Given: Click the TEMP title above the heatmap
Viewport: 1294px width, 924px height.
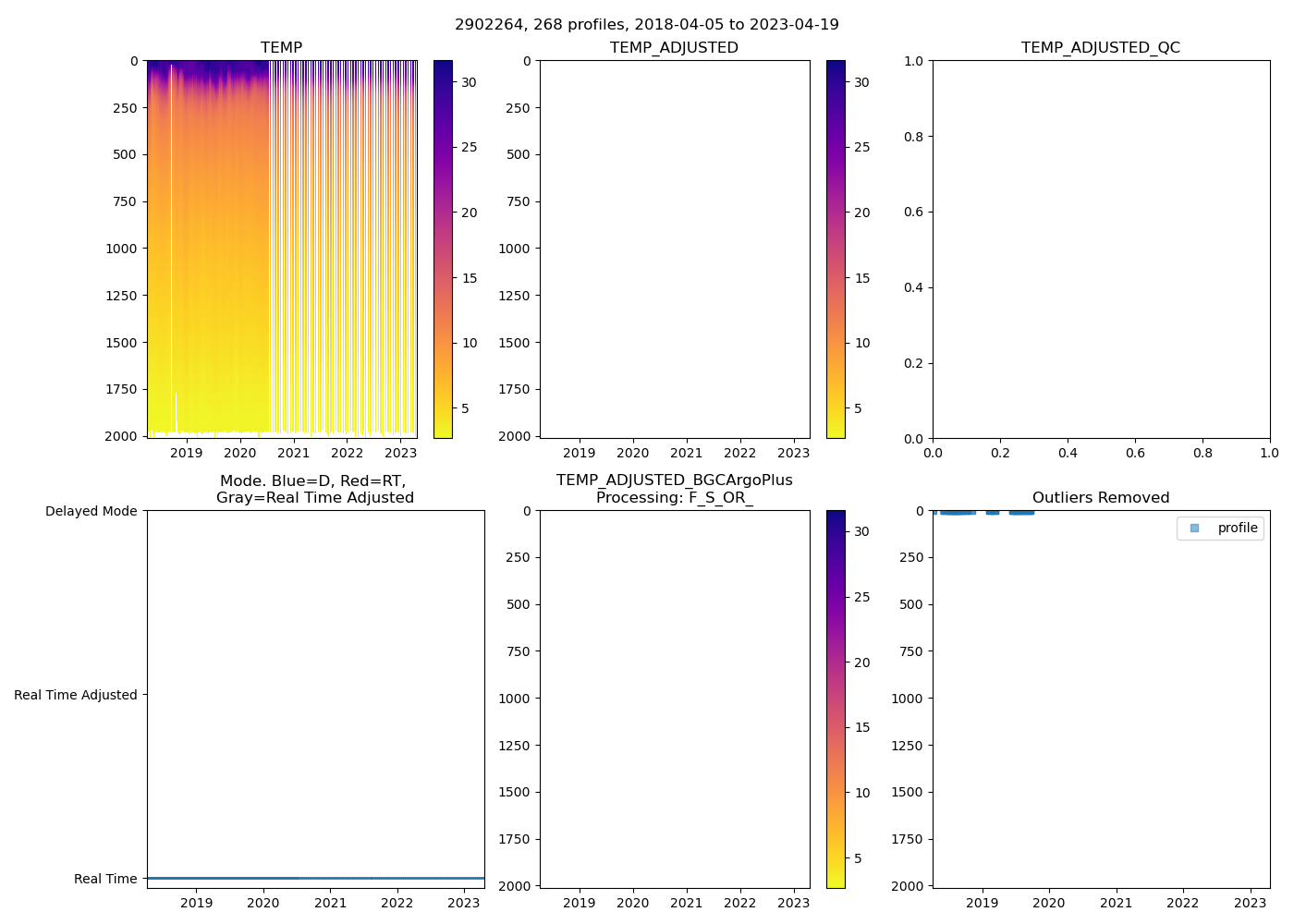Looking at the screenshot, I should pyautogui.click(x=281, y=48).
